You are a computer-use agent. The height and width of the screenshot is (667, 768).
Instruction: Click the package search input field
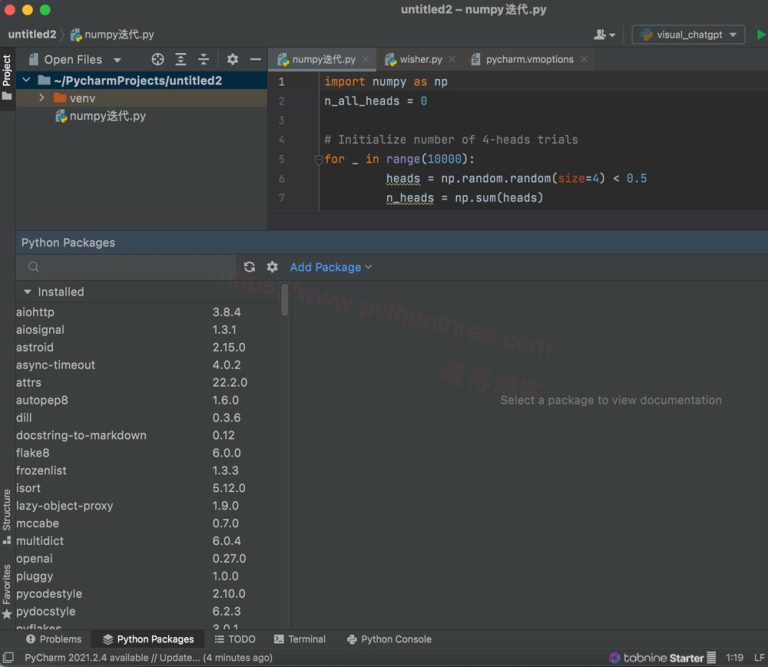click(x=130, y=267)
